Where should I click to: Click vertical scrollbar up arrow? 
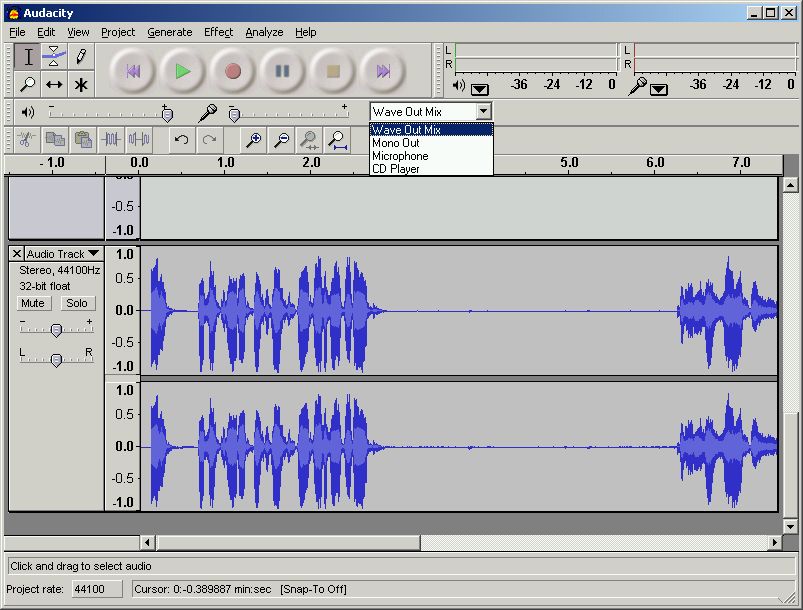pos(790,185)
